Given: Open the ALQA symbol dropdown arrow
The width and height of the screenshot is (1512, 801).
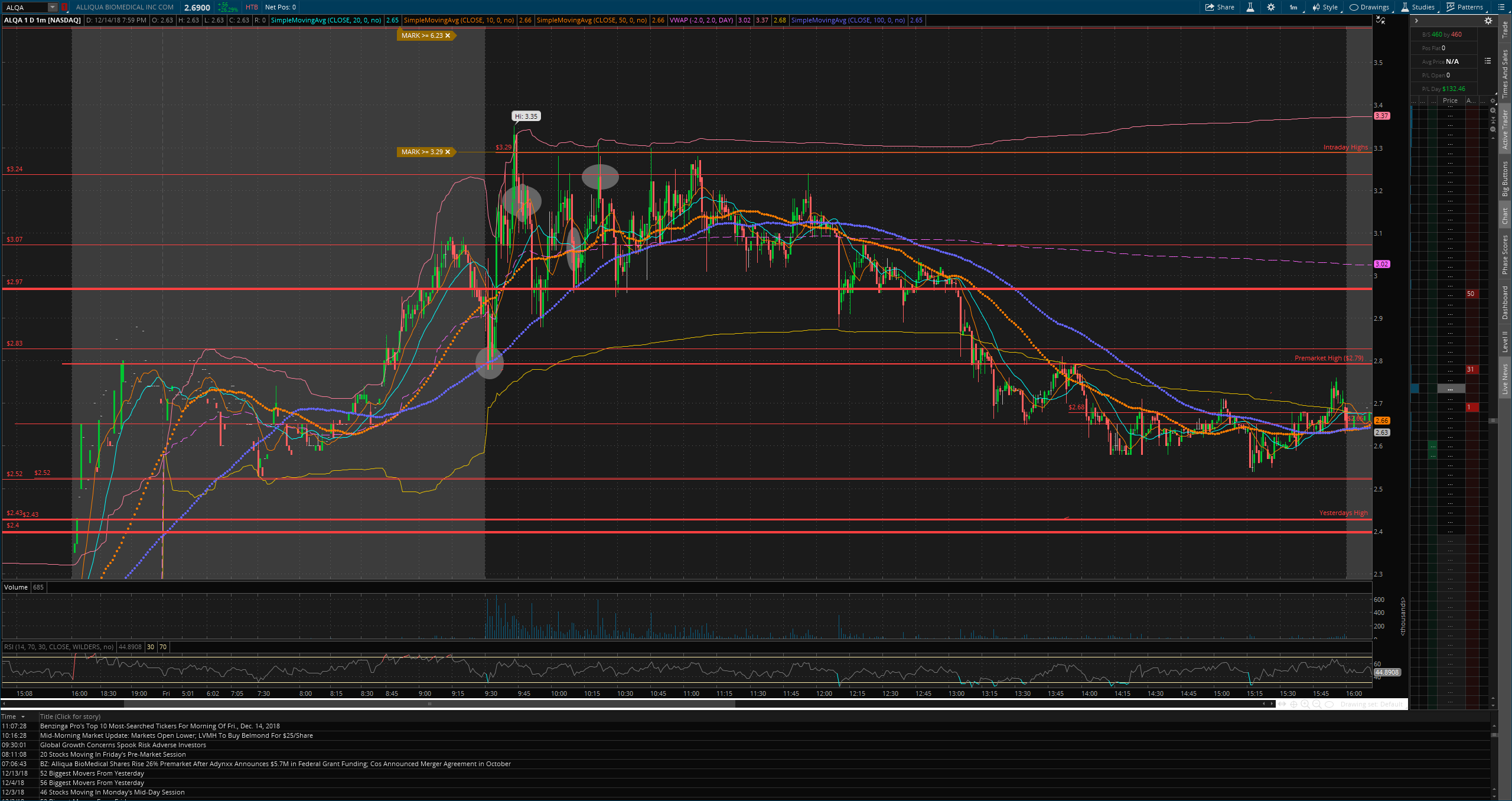Looking at the screenshot, I should [52, 7].
